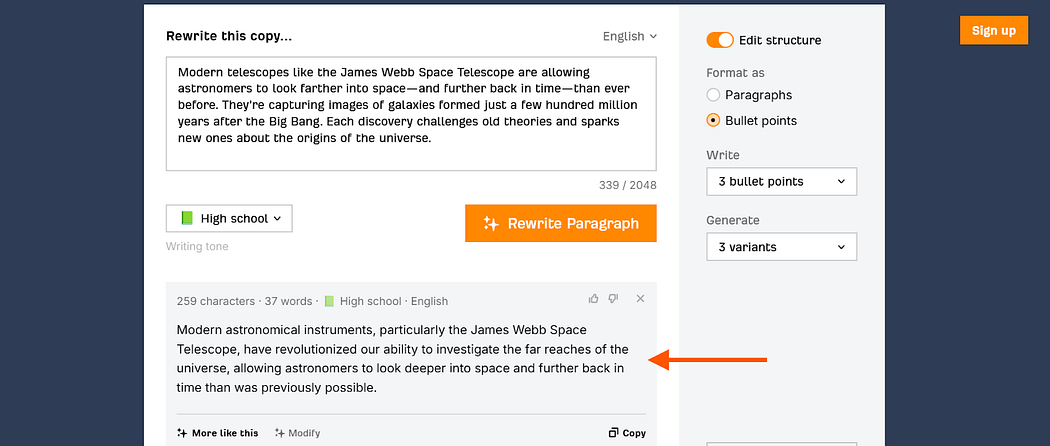Select the Paragraphs radio option
The image size is (1050, 446).
tap(713, 95)
